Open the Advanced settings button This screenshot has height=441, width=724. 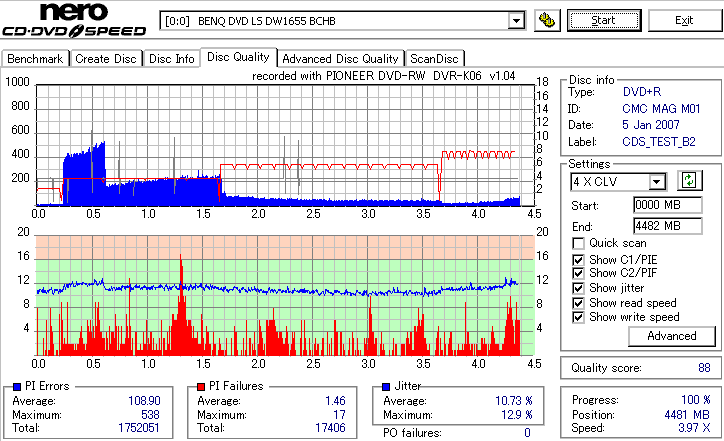coord(672,336)
